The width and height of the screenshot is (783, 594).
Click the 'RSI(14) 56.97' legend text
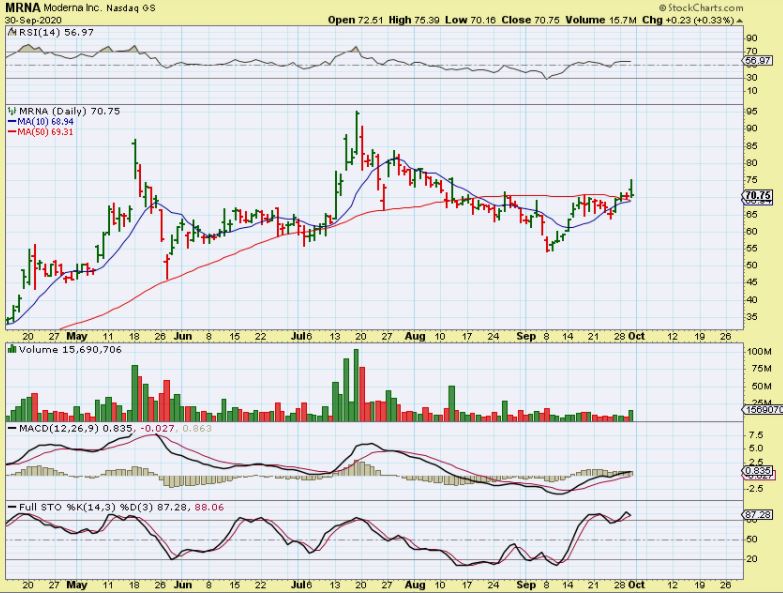pyautogui.click(x=56, y=32)
